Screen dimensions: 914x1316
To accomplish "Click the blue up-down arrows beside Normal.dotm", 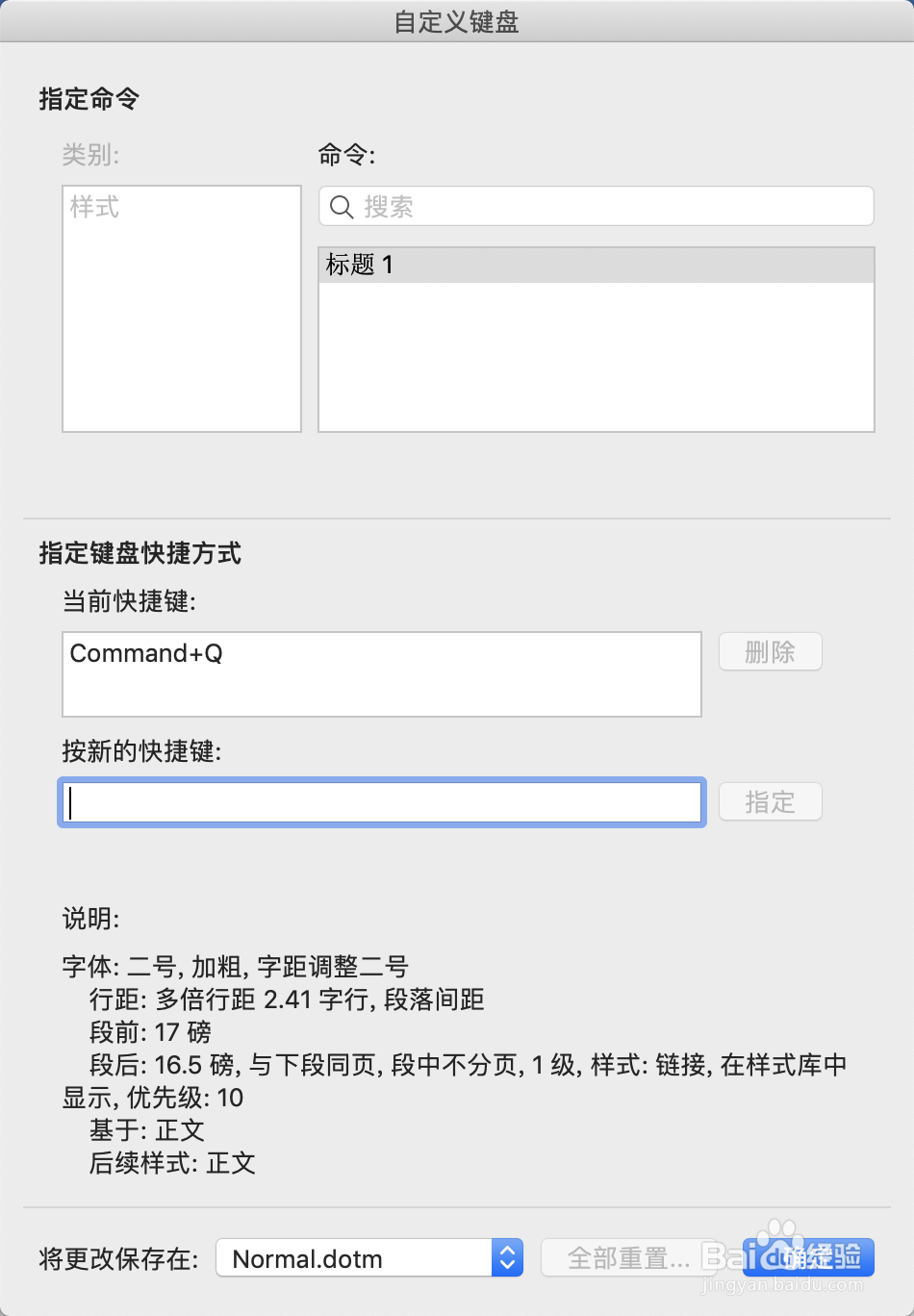I will [507, 1257].
